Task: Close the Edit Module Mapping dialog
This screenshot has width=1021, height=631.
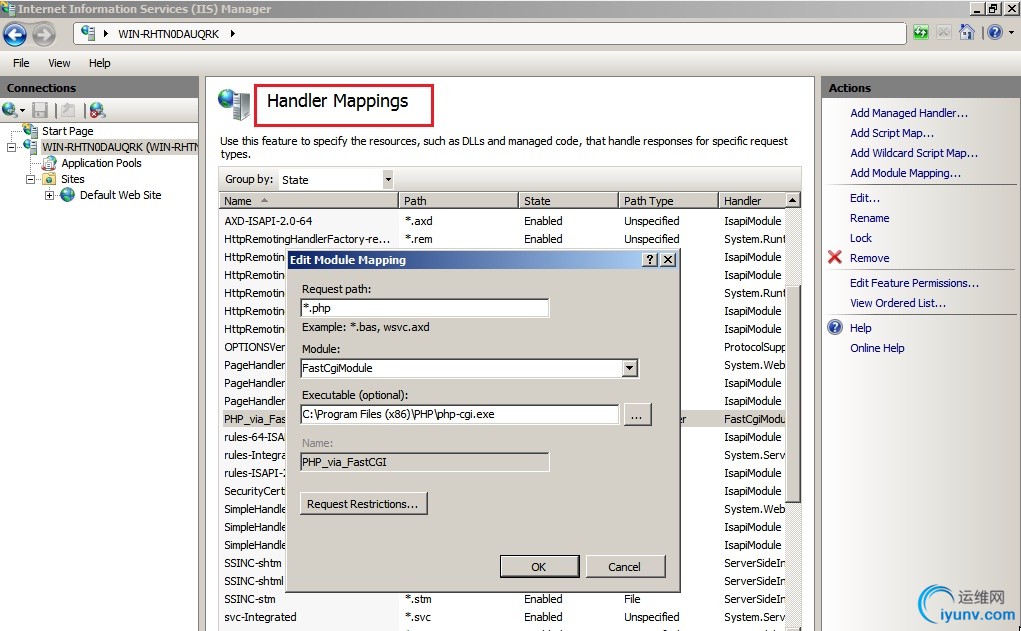Action: click(x=667, y=260)
